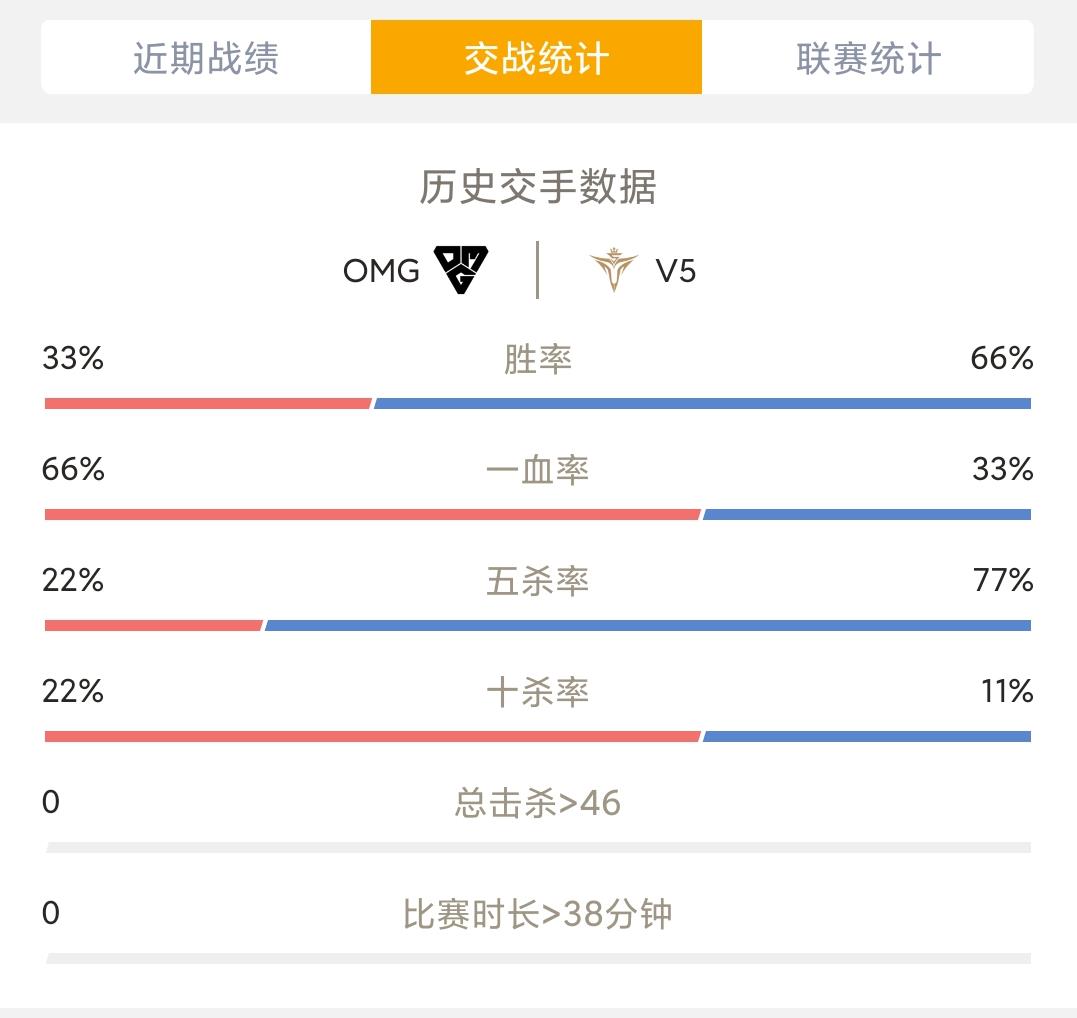Viewport: 1077px width, 1018px height.
Task: Select the 交战统计 tab
Action: click(536, 58)
